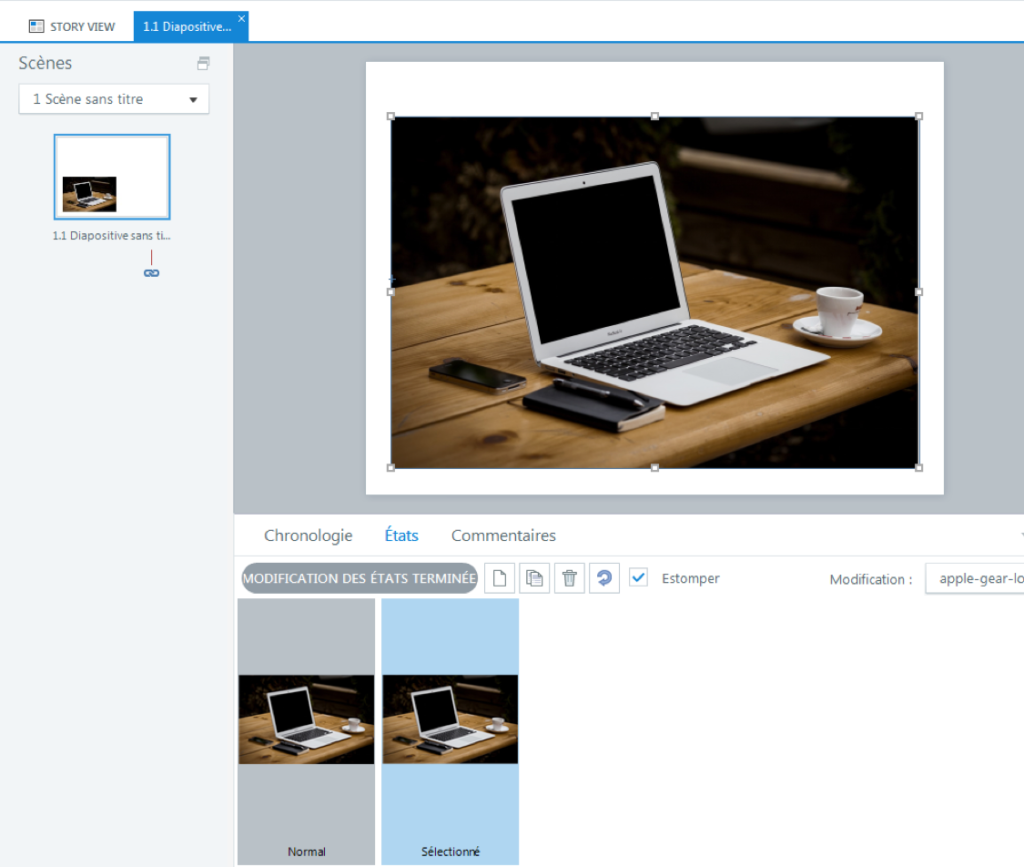
Task: Select the Normal state thumbnail
Action: (x=306, y=720)
